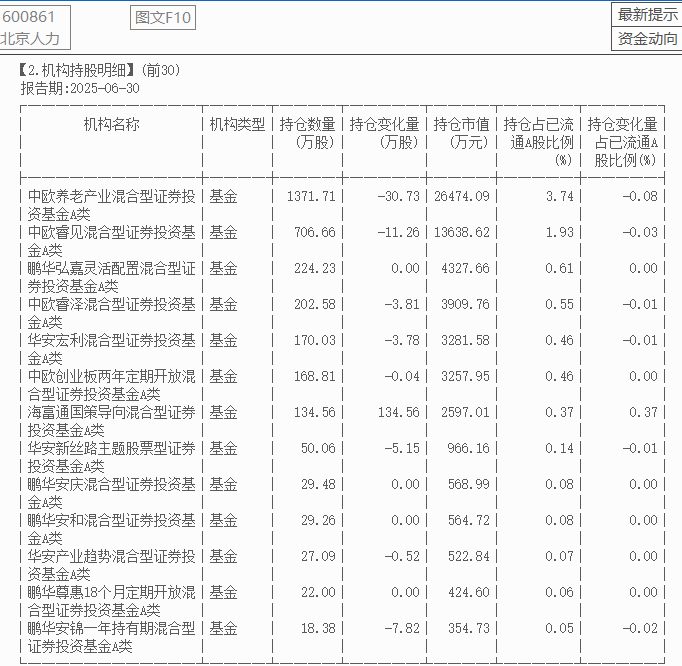This screenshot has height=666, width=682.
Task: Click holding quantity 202.58
Action: [x=314, y=305]
